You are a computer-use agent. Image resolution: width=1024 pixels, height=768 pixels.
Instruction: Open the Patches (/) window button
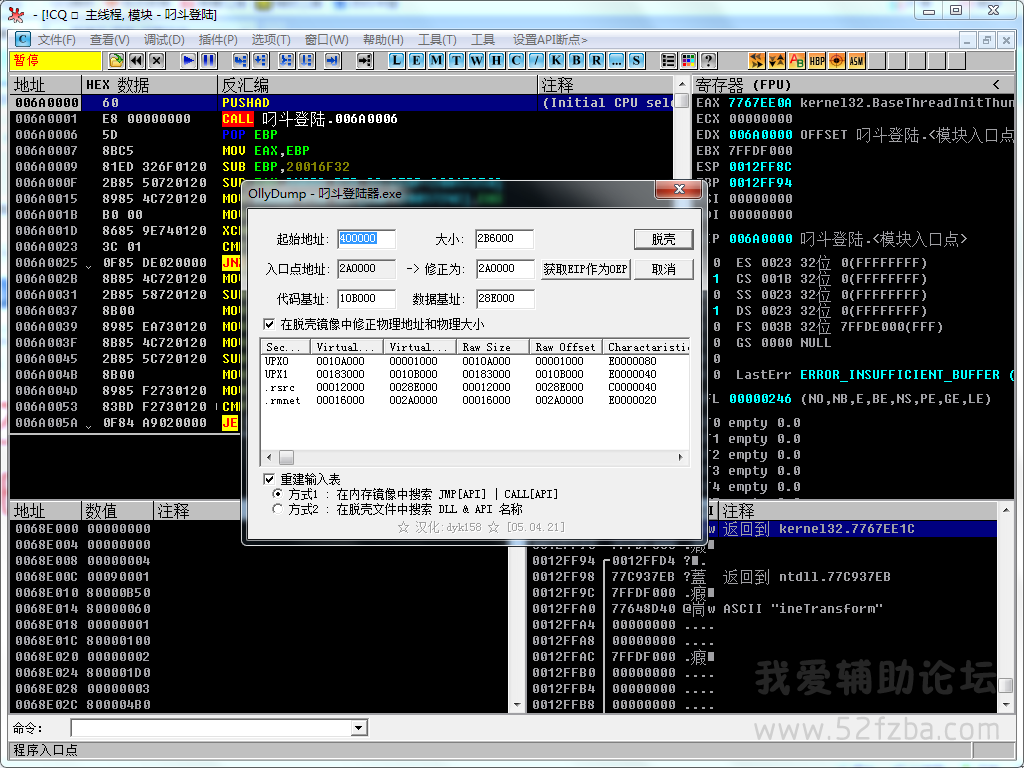tap(536, 61)
